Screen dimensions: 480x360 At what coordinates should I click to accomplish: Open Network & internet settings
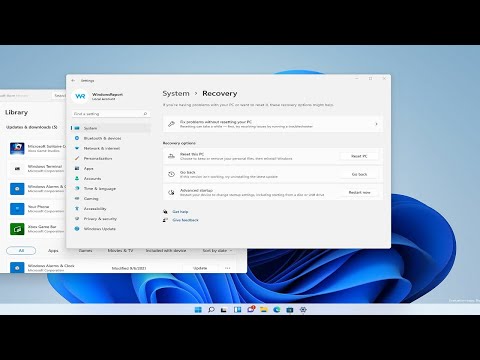point(111,148)
